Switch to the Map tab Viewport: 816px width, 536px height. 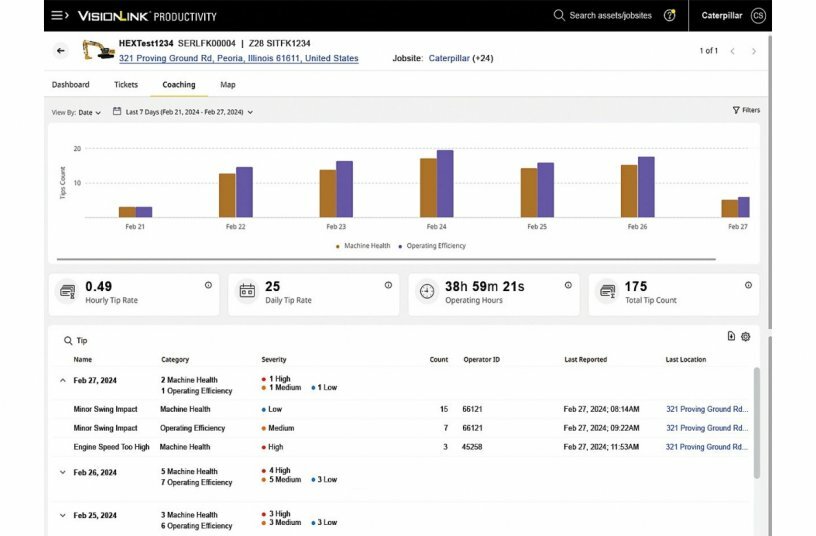(x=228, y=85)
